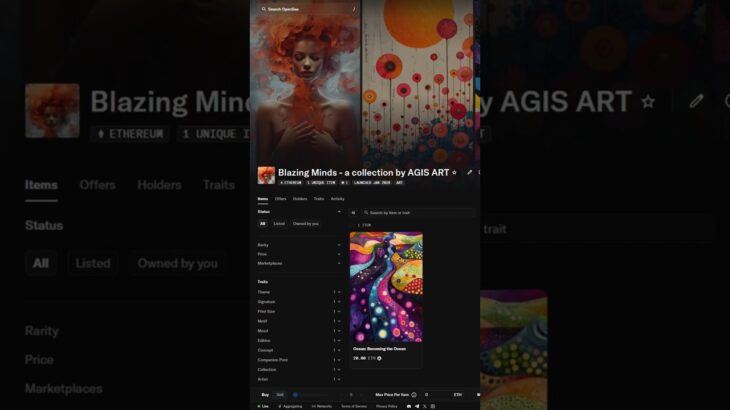
Task: Click the large blurred ETHEREUM chip in background
Action: point(130,134)
